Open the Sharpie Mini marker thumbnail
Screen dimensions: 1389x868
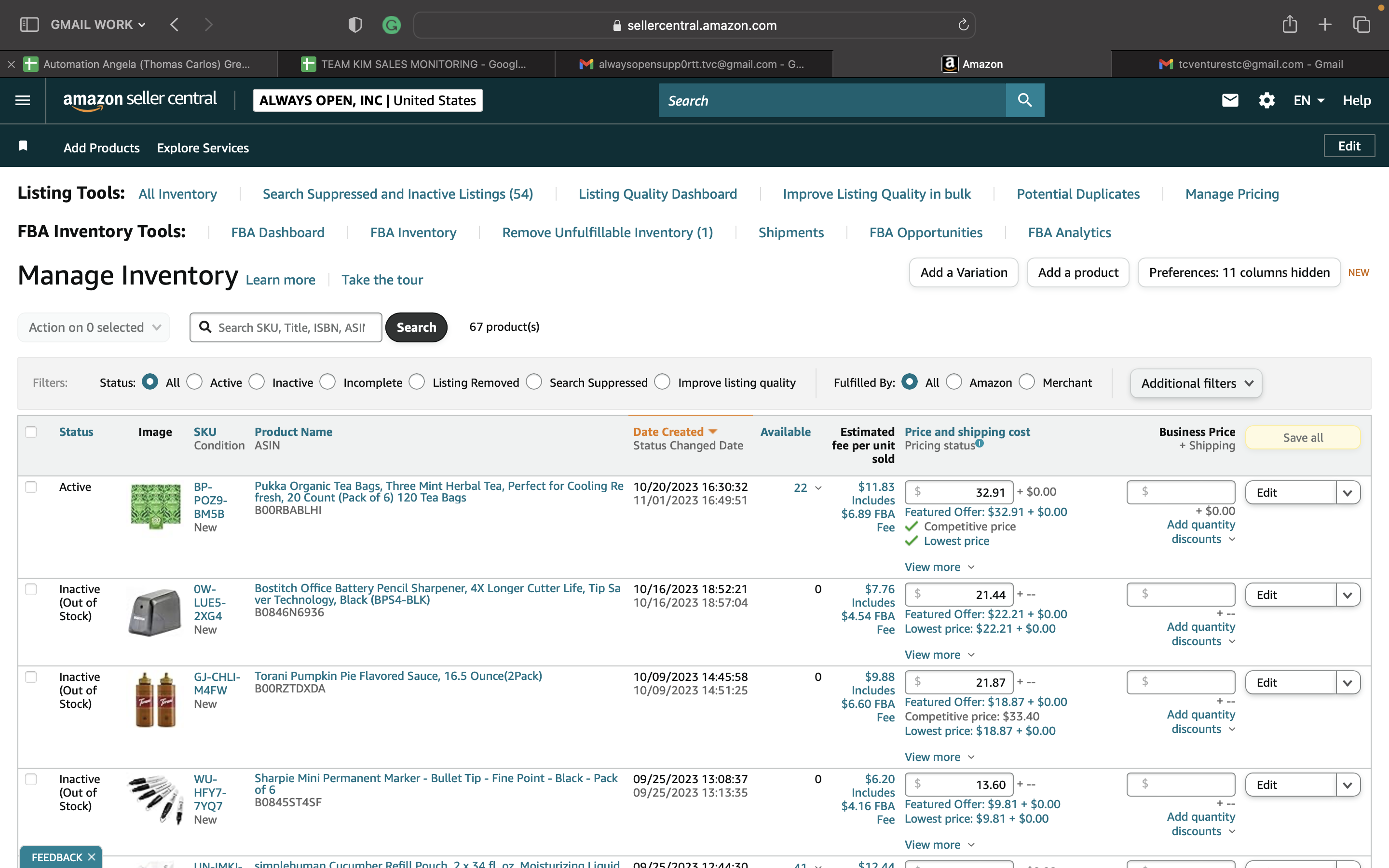pyautogui.click(x=156, y=800)
